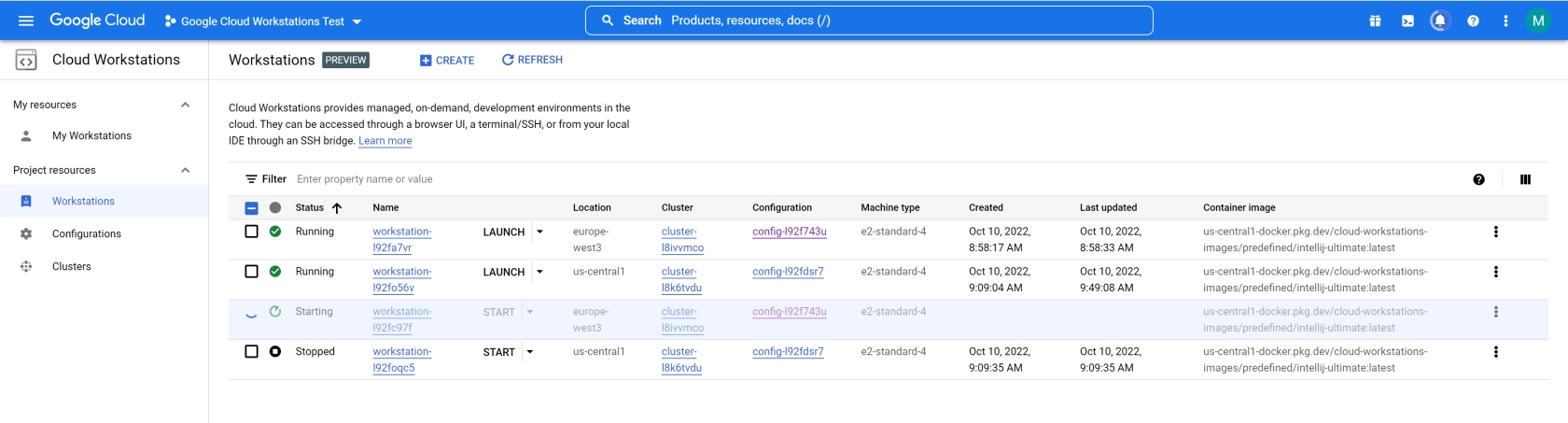
Task: Start workstation-l92foqc5
Action: point(499,352)
